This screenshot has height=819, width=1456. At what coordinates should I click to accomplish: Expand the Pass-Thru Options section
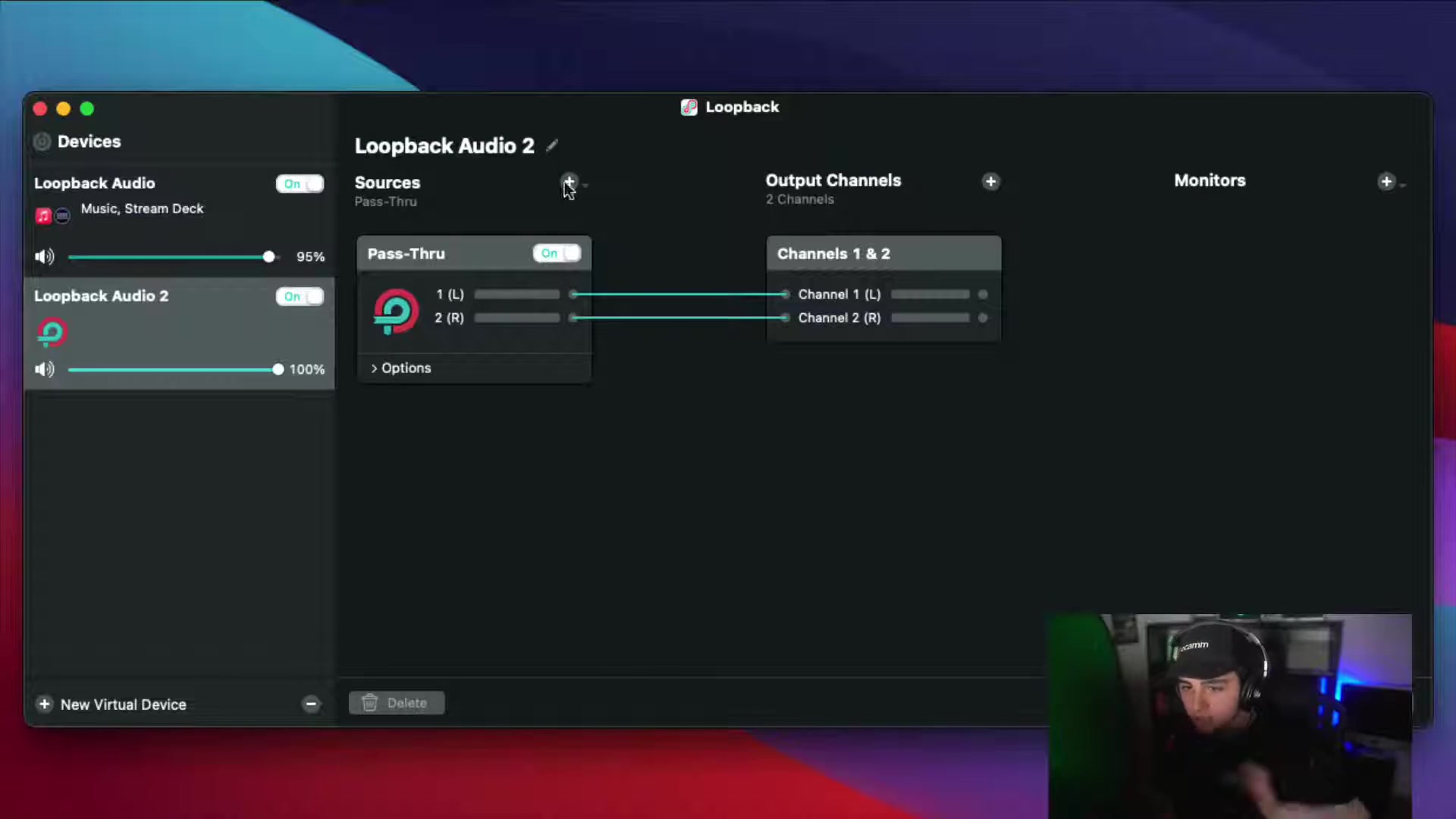(x=400, y=368)
